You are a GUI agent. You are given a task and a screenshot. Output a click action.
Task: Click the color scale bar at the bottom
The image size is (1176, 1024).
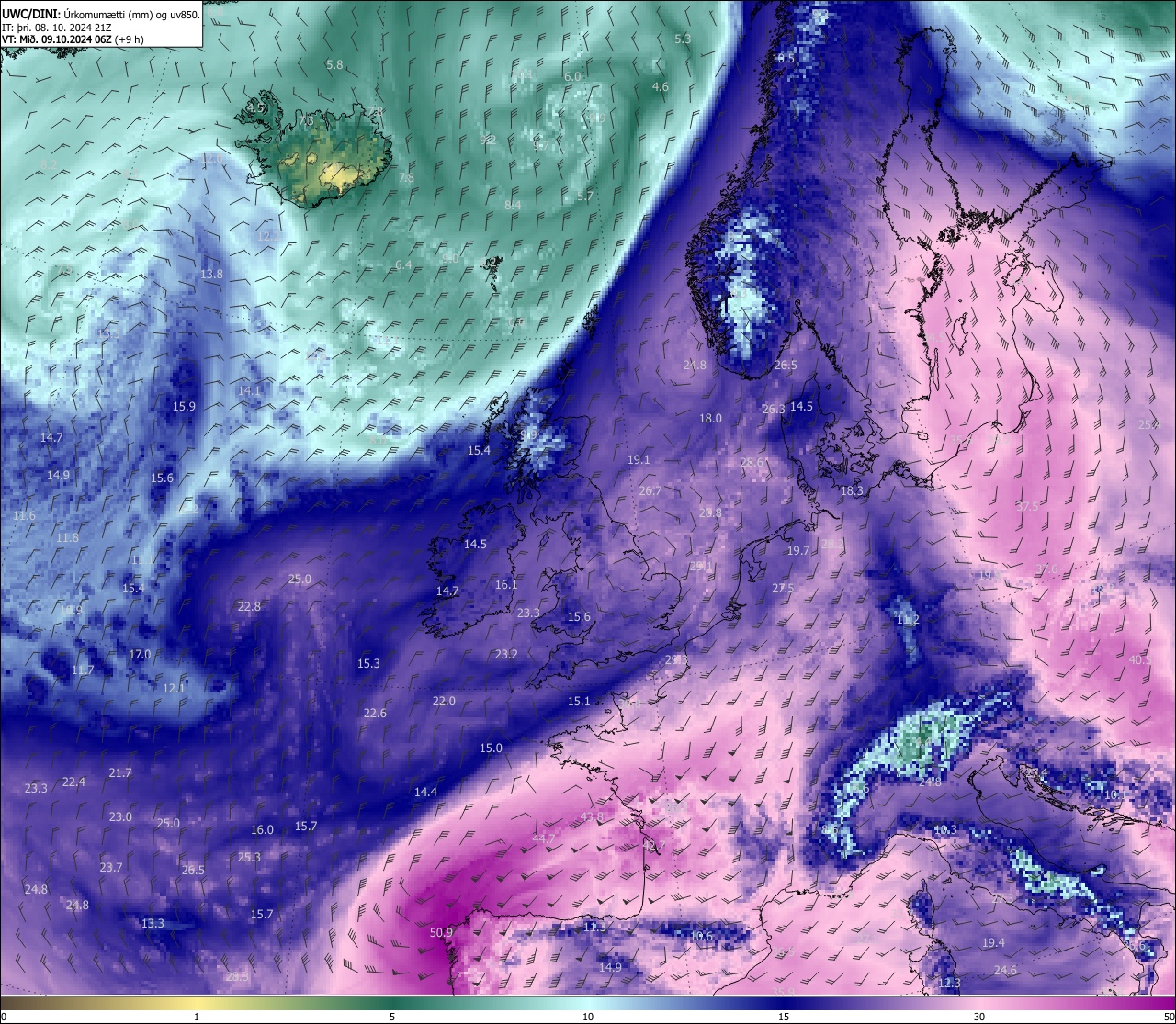click(x=588, y=1002)
